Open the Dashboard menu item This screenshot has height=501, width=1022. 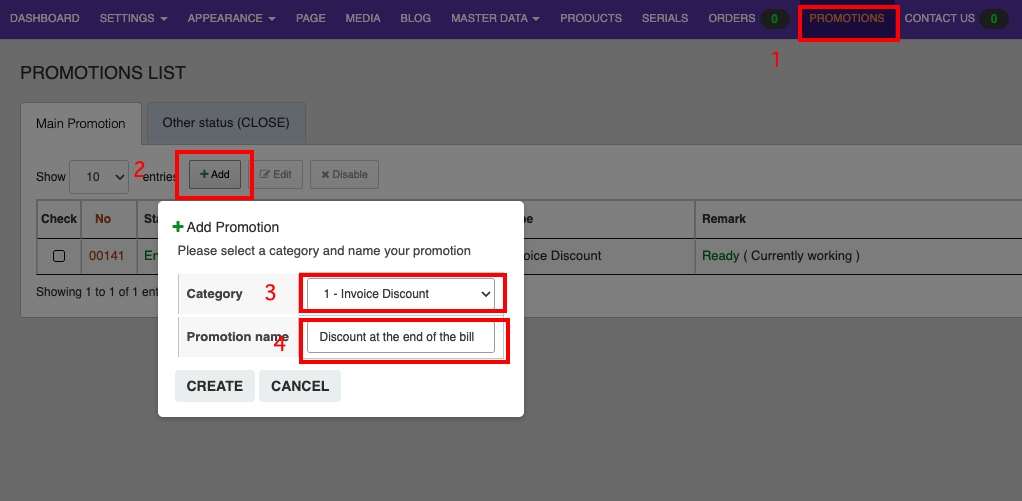45,19
